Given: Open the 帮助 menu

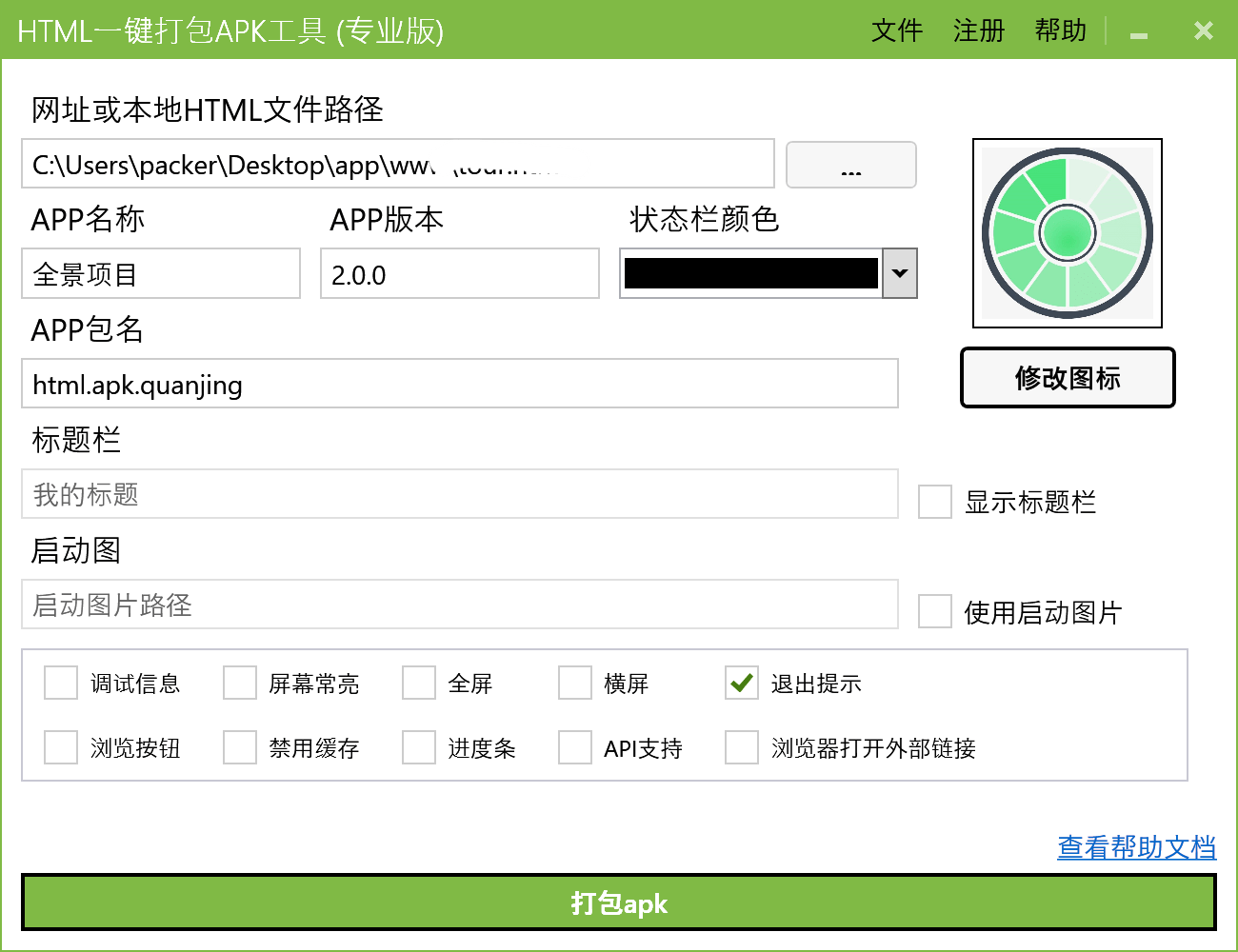Looking at the screenshot, I should tap(1060, 31).
